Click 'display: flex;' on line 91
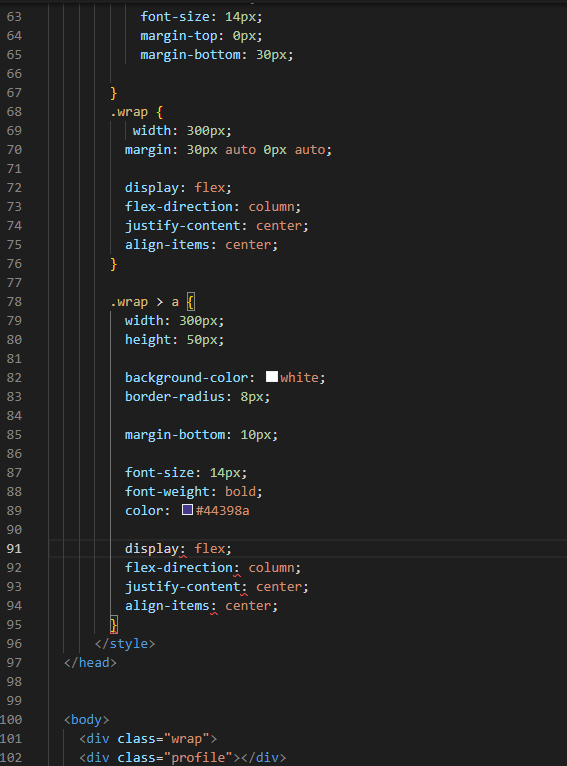Viewport: 567px width, 766px height. pyautogui.click(x=178, y=549)
